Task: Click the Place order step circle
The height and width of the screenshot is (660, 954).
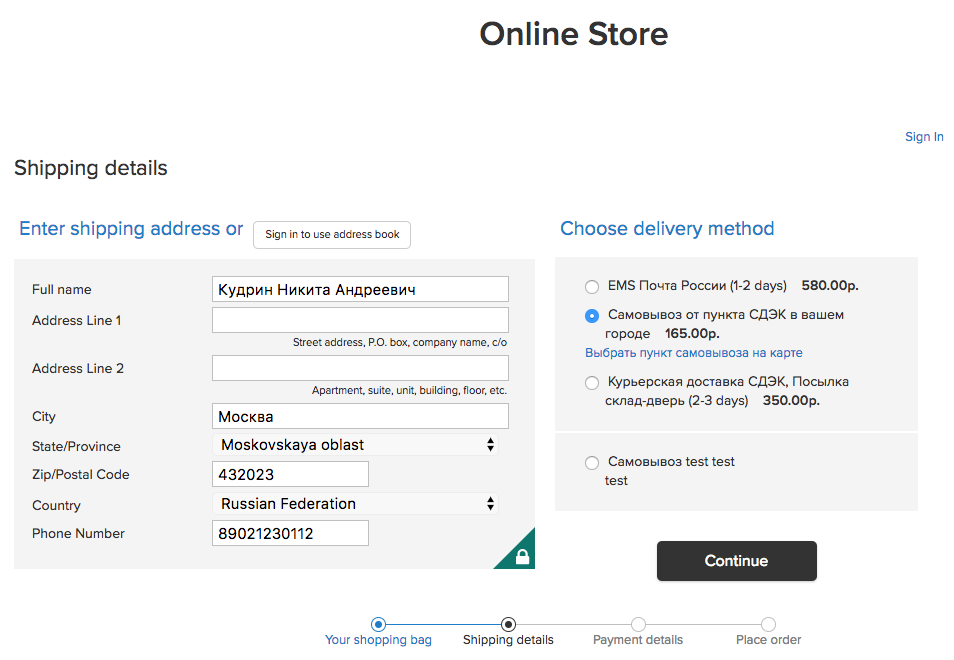Action: [x=768, y=625]
